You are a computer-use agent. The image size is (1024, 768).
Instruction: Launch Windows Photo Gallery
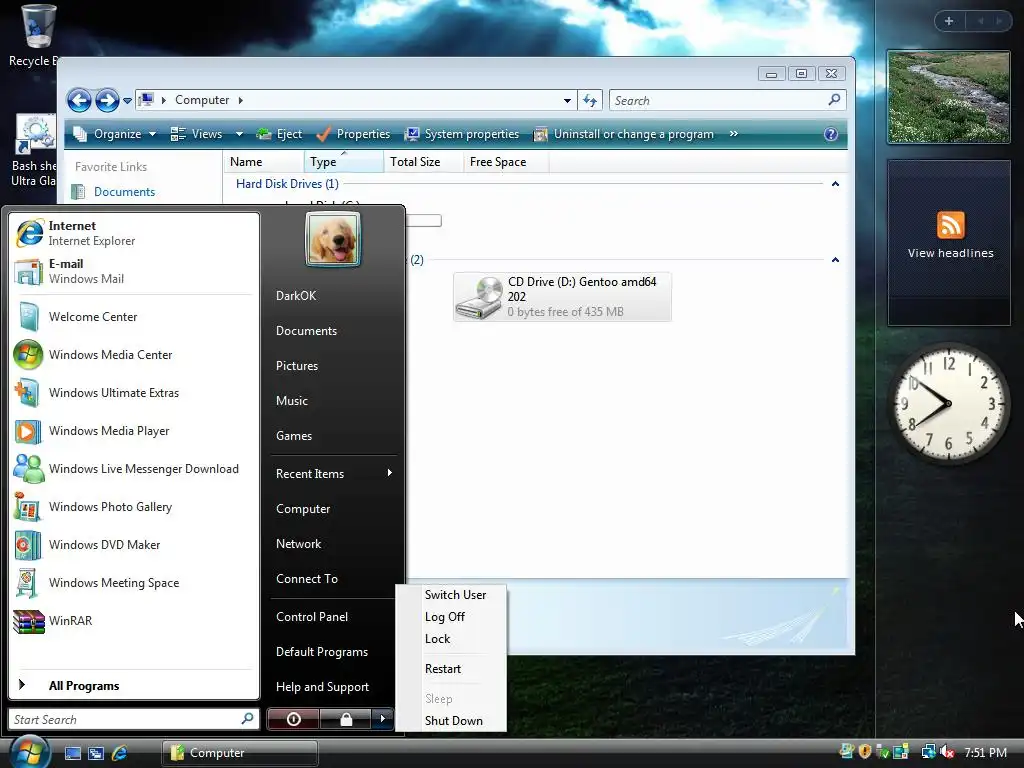pos(134,507)
